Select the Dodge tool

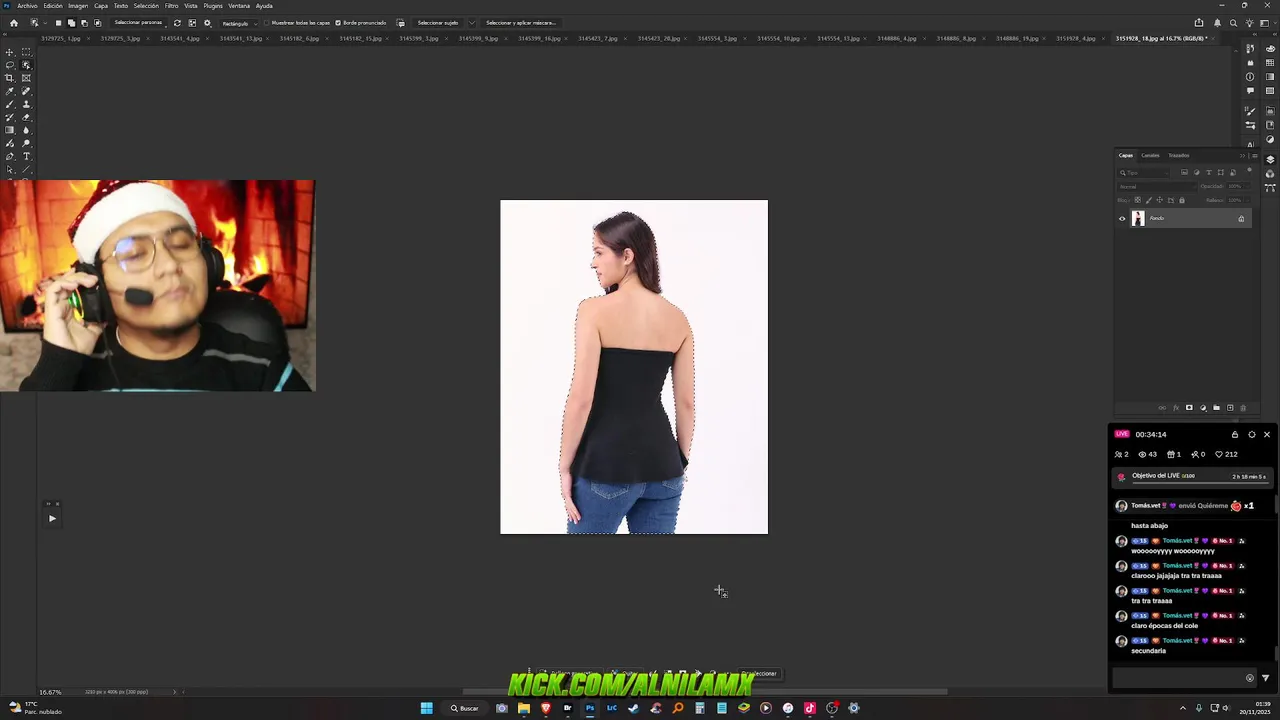(x=26, y=143)
